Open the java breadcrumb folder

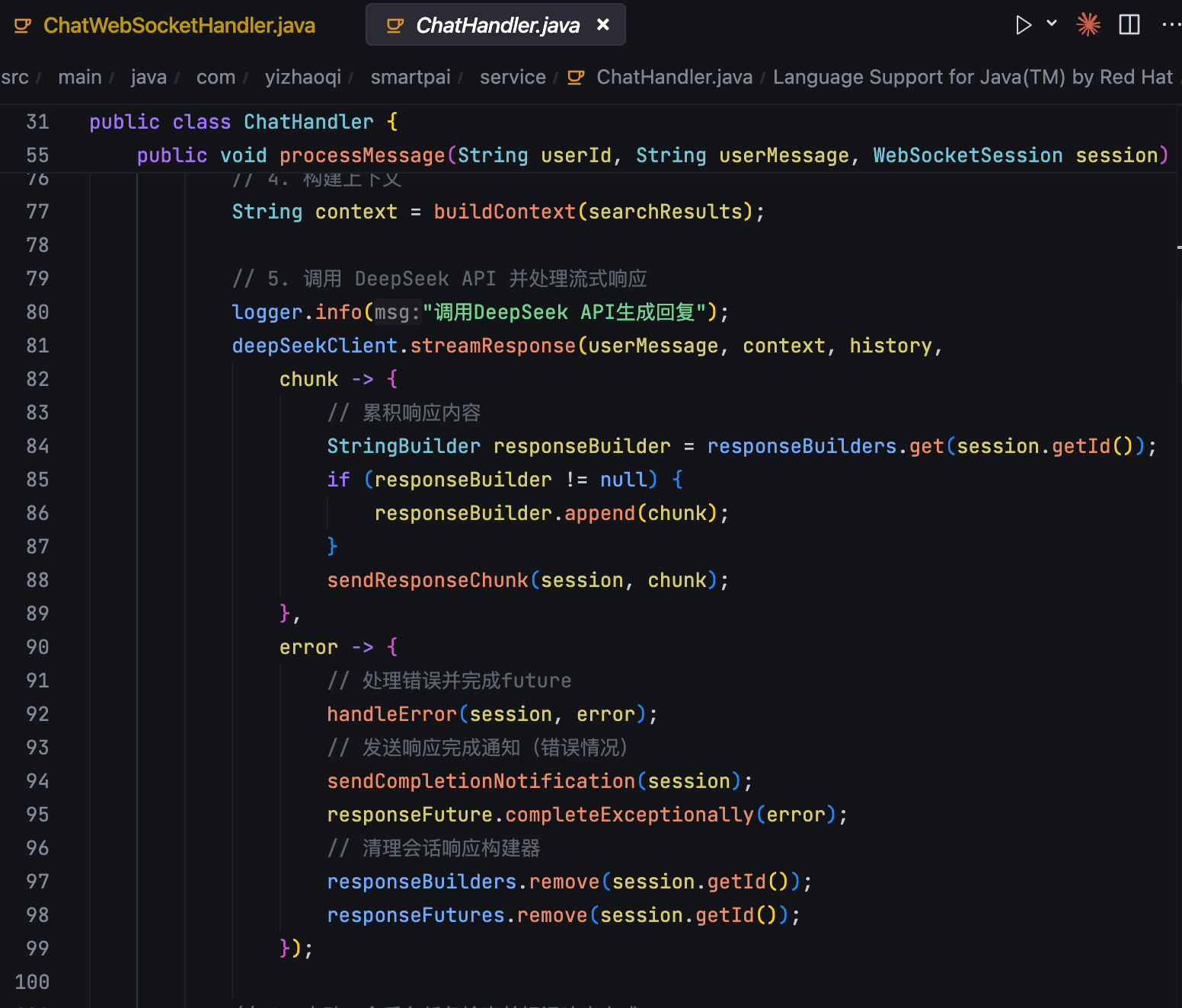click(149, 77)
